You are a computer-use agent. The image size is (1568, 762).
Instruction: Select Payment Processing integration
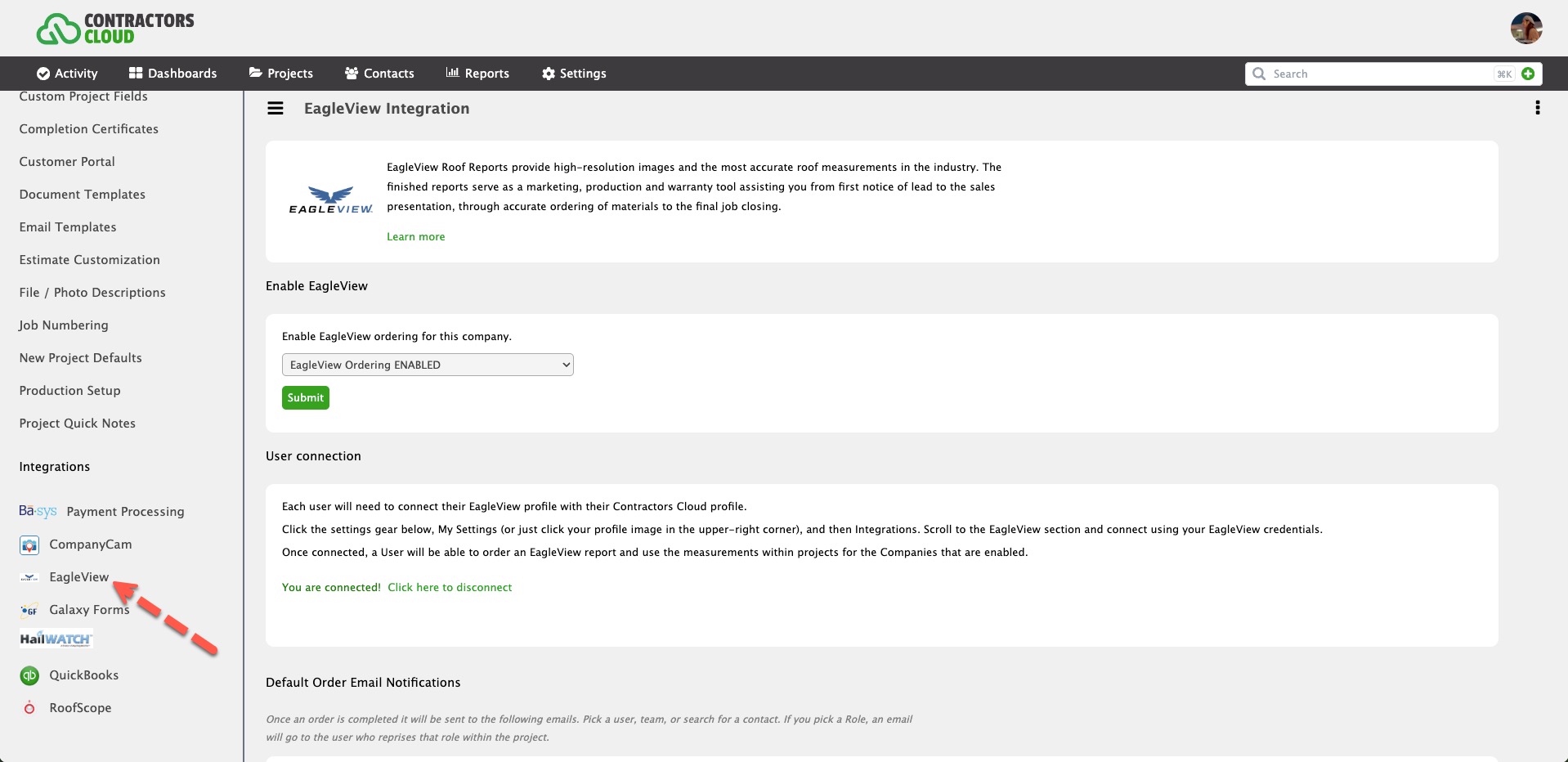(125, 512)
